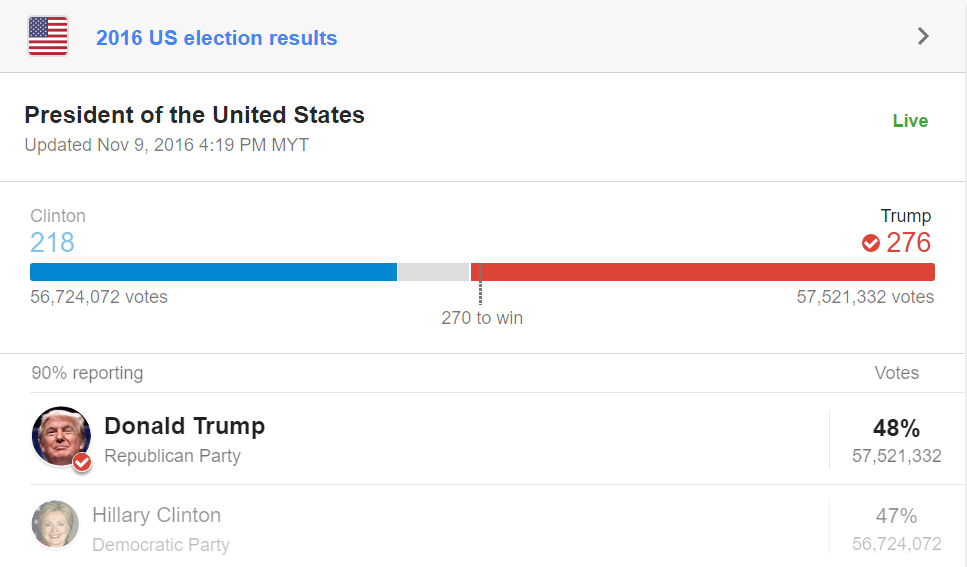Open the 2016 US election results link
The image size is (967, 567).
click(216, 38)
